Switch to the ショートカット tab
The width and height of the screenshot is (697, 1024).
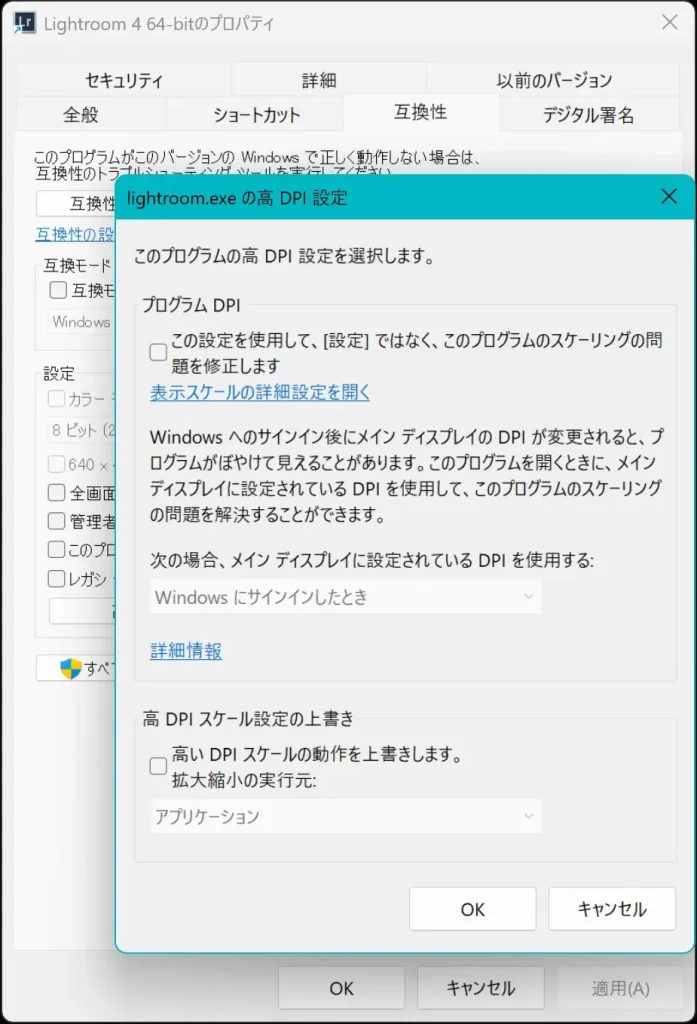click(256, 115)
